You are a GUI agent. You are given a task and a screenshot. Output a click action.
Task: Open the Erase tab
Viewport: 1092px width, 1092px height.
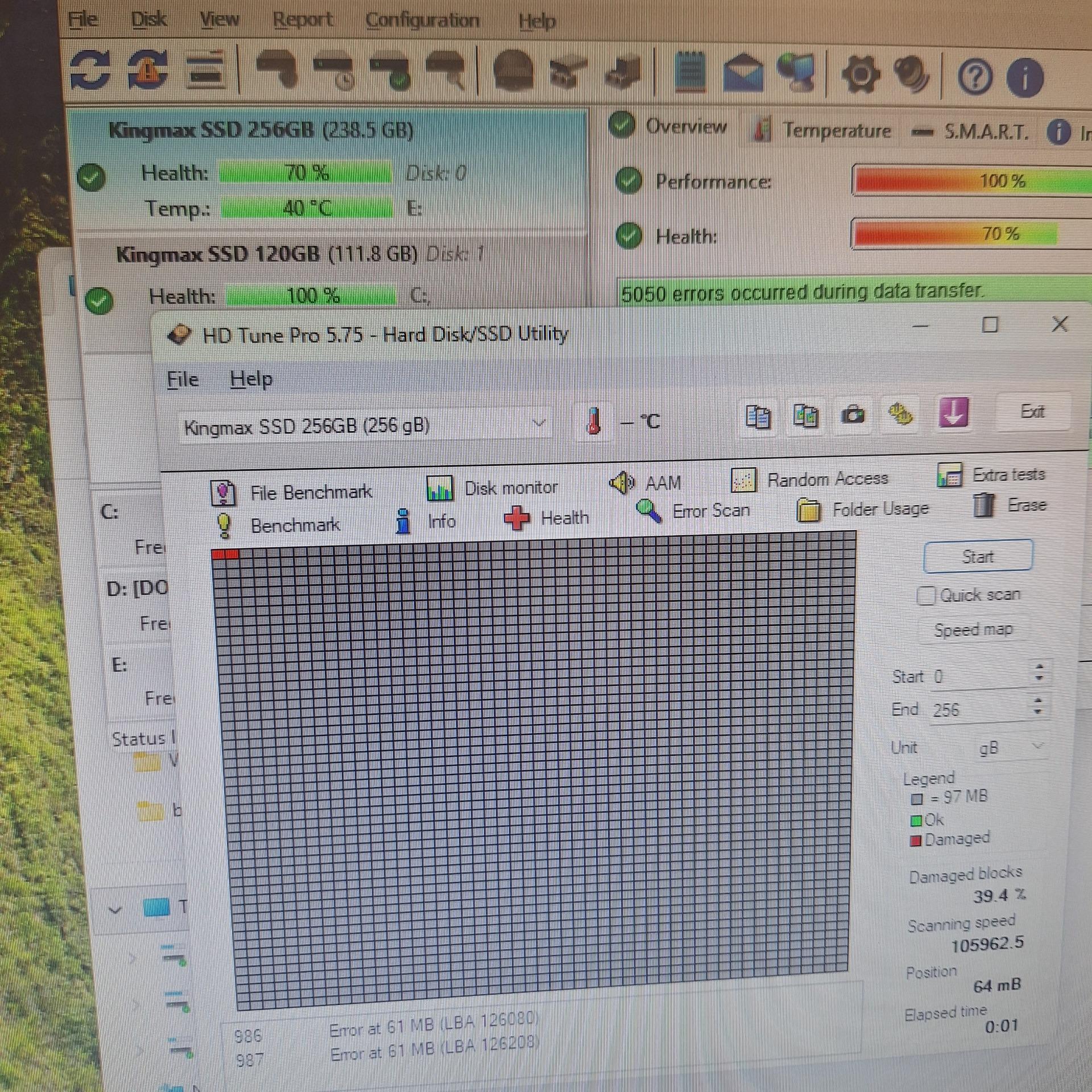pyautogui.click(x=1009, y=504)
